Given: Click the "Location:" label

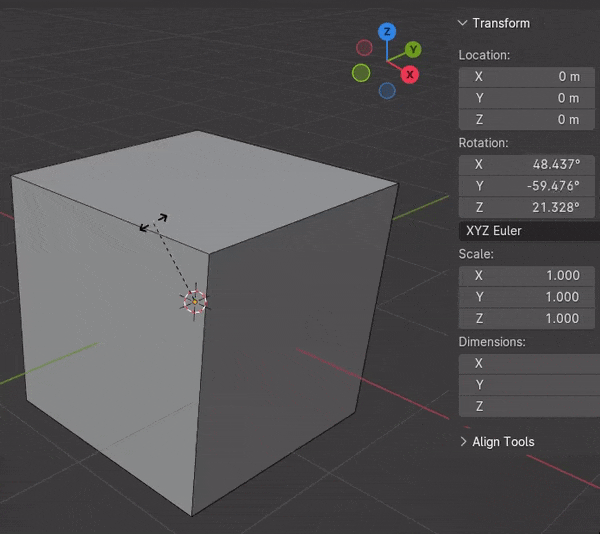Looking at the screenshot, I should click(x=484, y=55).
